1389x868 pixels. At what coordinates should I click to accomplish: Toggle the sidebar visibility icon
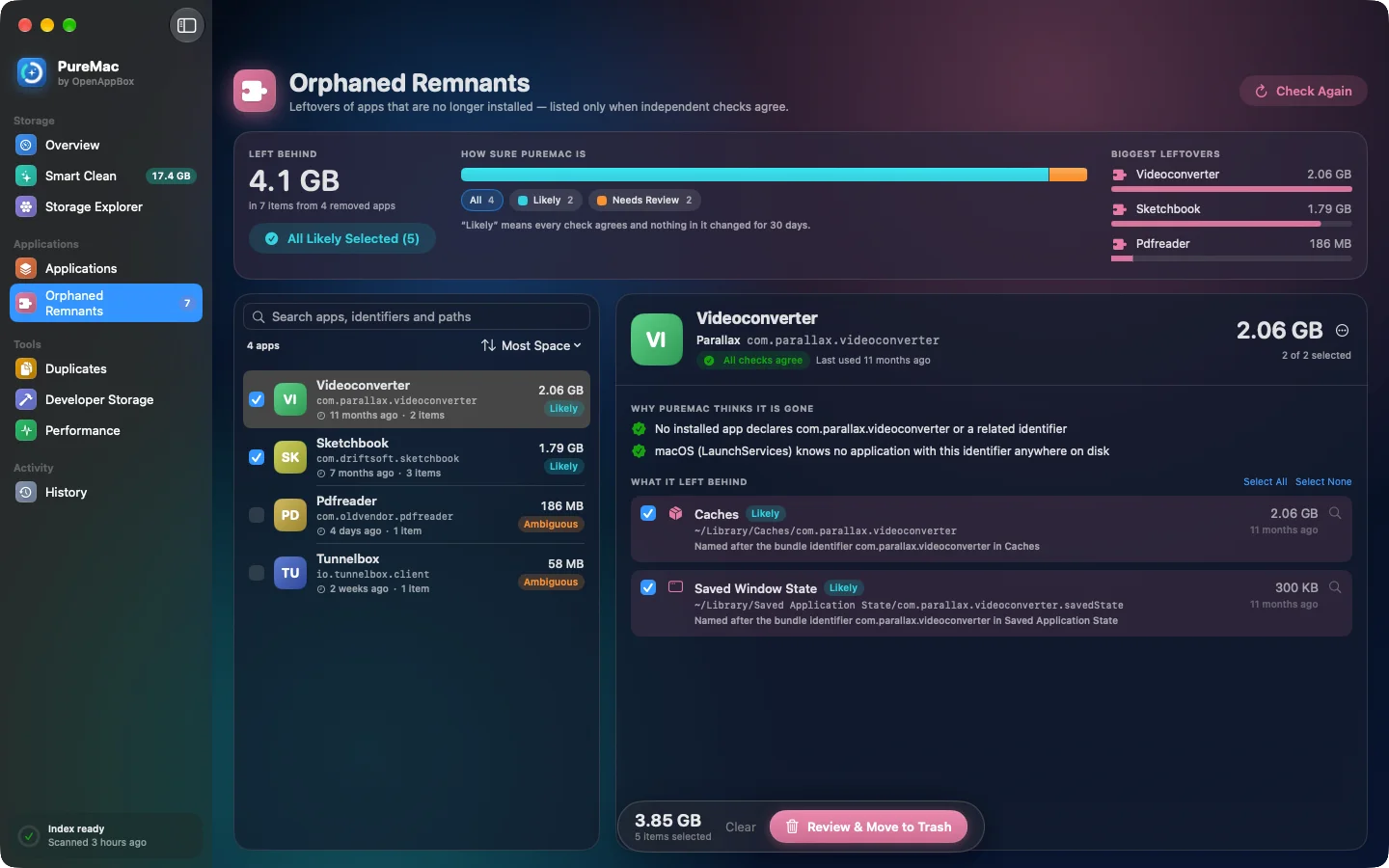click(x=187, y=25)
